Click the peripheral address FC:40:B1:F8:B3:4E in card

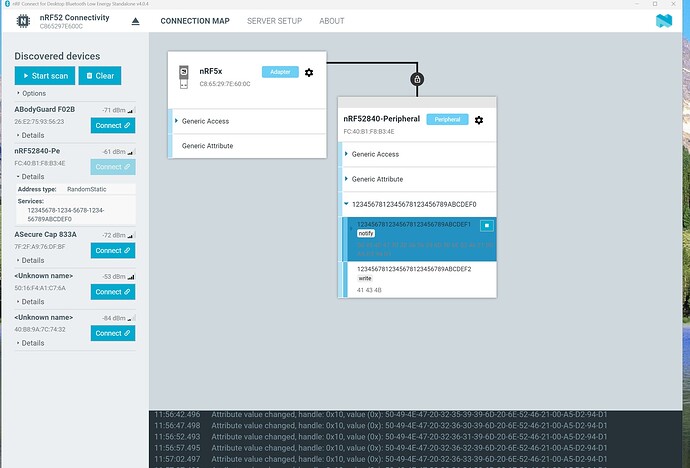(369, 132)
